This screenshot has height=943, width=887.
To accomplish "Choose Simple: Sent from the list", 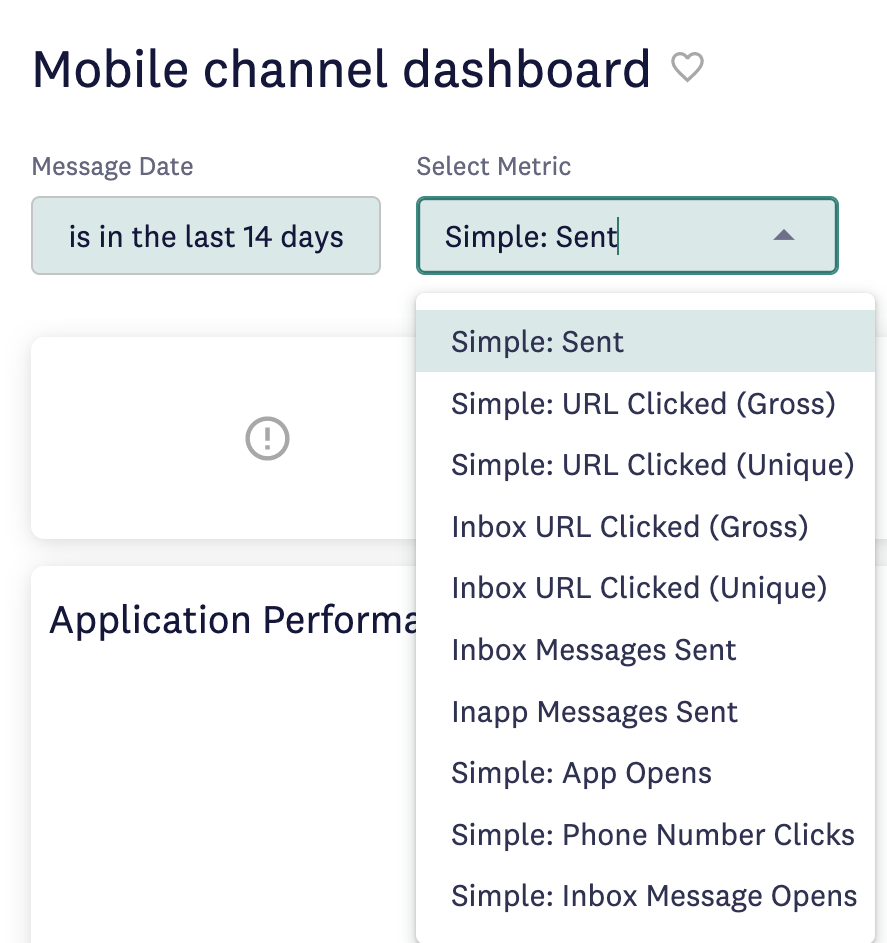I will pos(645,341).
